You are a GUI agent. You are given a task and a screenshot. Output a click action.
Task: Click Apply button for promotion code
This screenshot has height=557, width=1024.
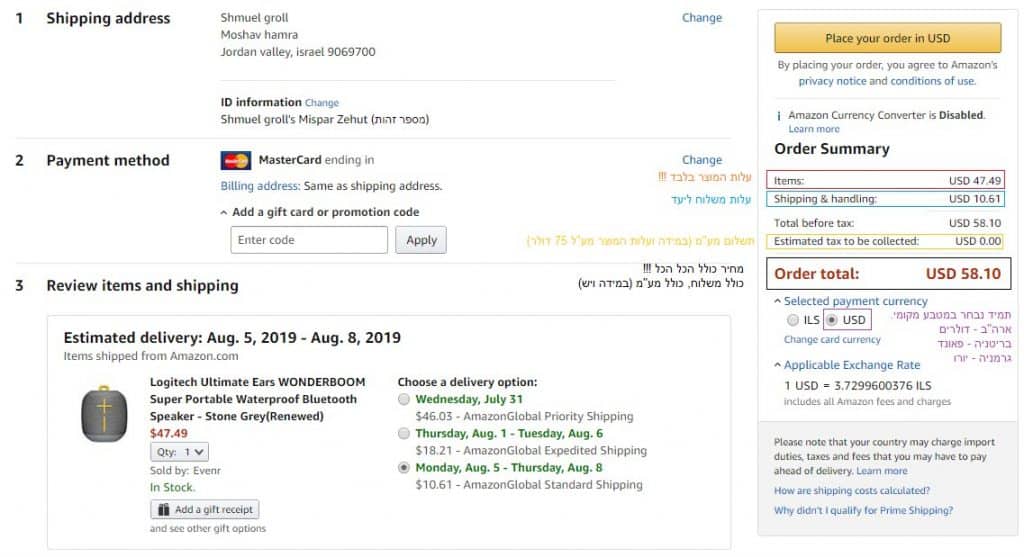(x=421, y=240)
